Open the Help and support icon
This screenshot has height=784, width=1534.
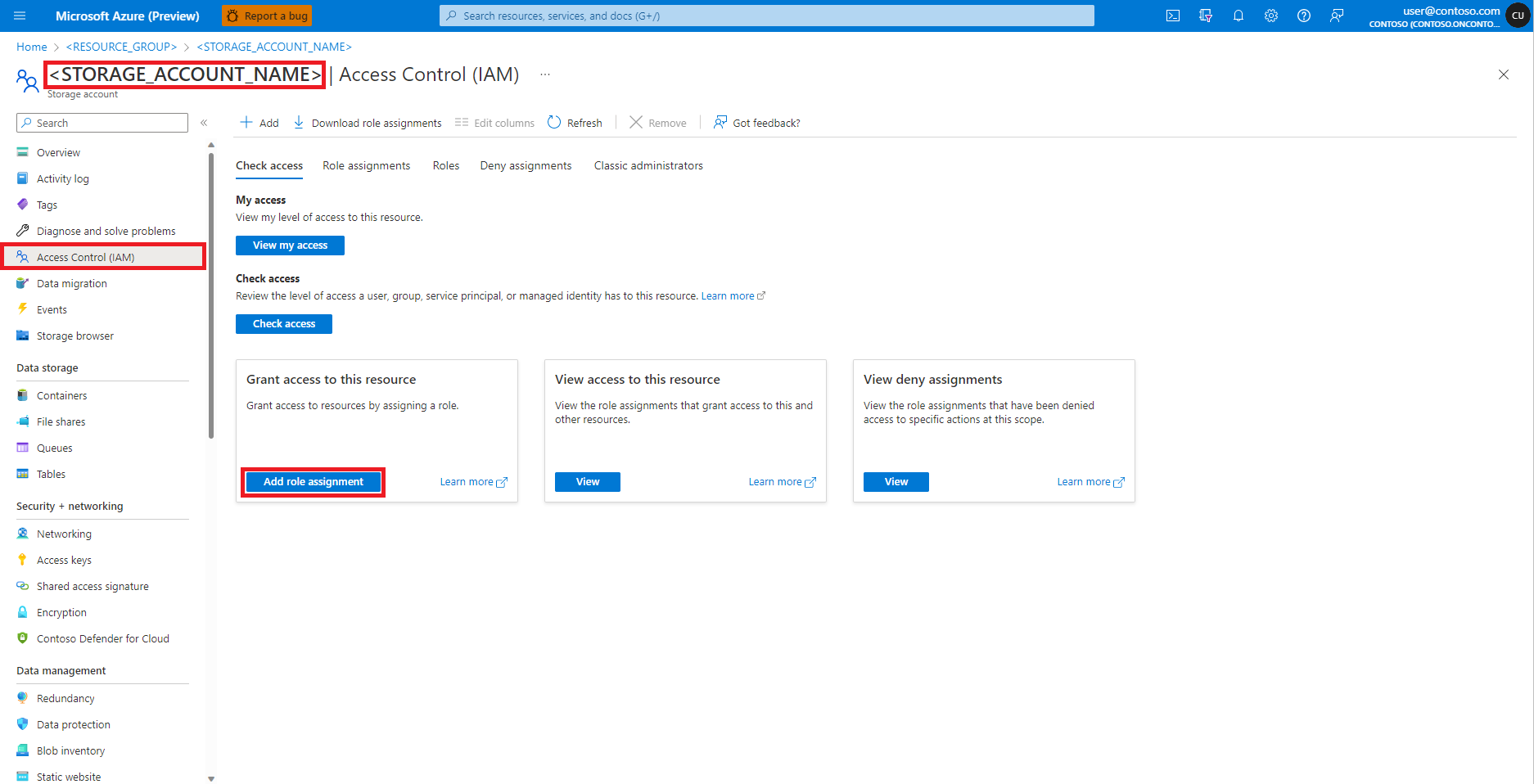click(x=1303, y=15)
